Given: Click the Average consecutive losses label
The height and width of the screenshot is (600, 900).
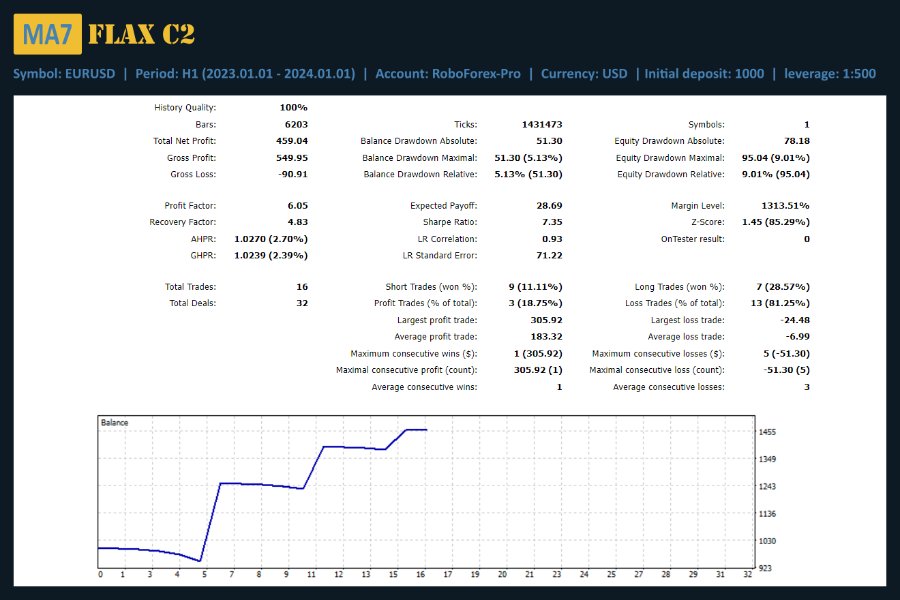Looking at the screenshot, I should [669, 387].
